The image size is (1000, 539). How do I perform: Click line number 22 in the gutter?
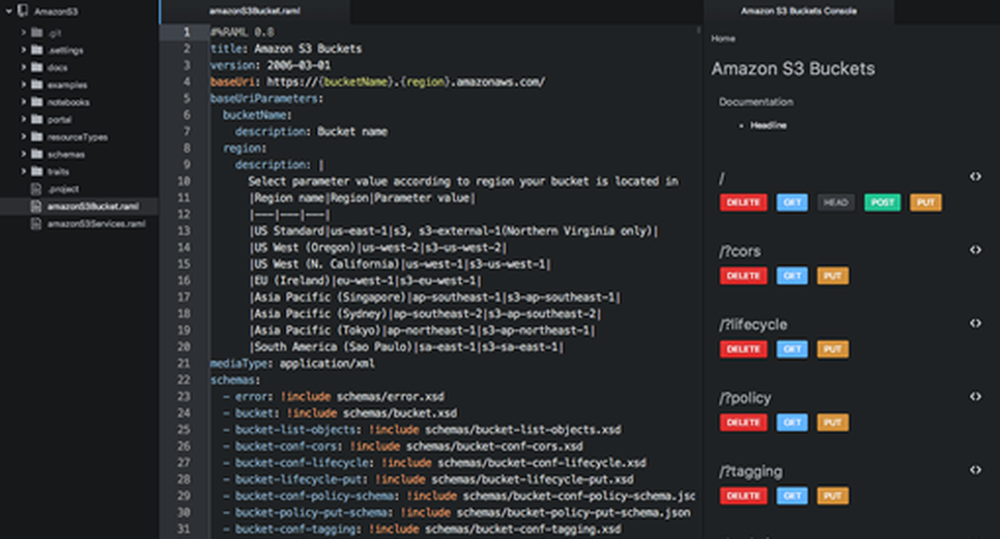(x=184, y=380)
